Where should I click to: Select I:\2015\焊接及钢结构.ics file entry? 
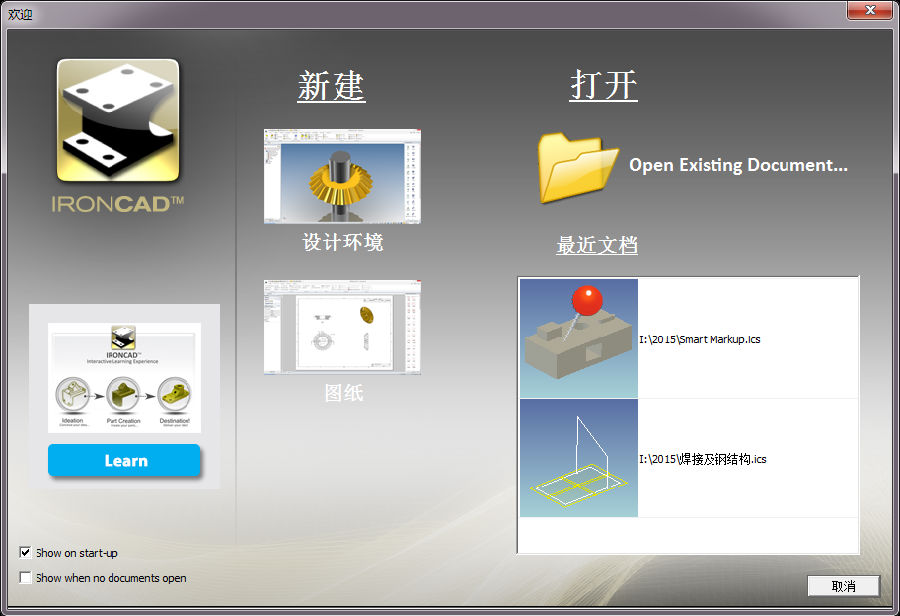703,459
